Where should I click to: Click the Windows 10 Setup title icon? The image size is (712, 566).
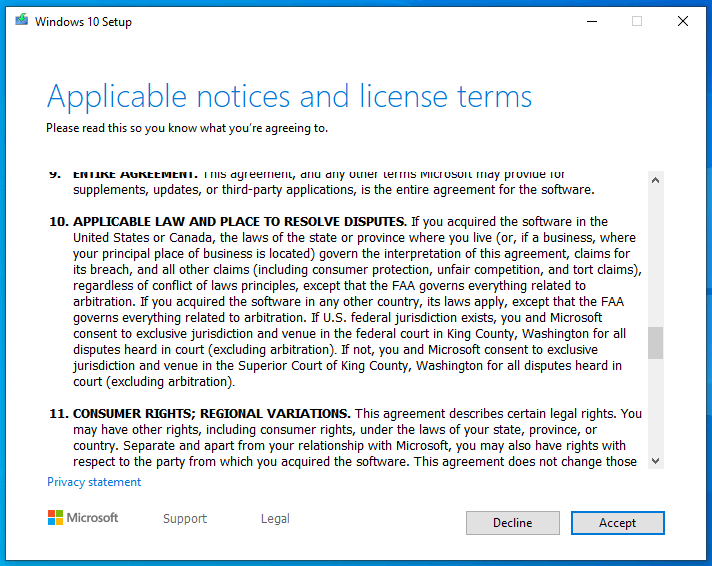[21, 20]
